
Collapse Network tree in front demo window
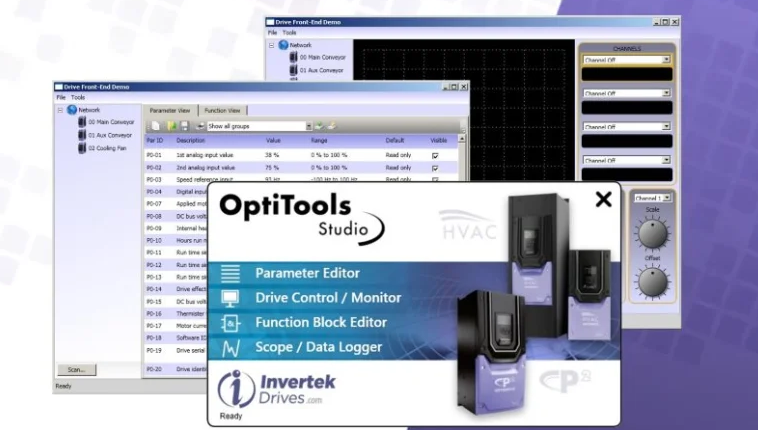pyautogui.click(x=60, y=110)
